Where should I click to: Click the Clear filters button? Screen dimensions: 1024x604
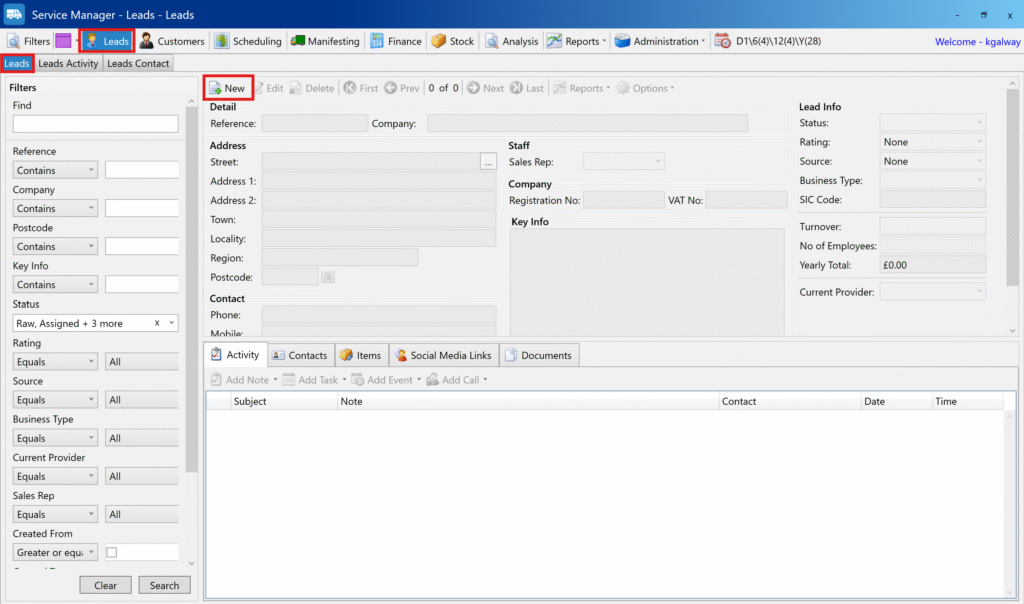click(x=105, y=585)
